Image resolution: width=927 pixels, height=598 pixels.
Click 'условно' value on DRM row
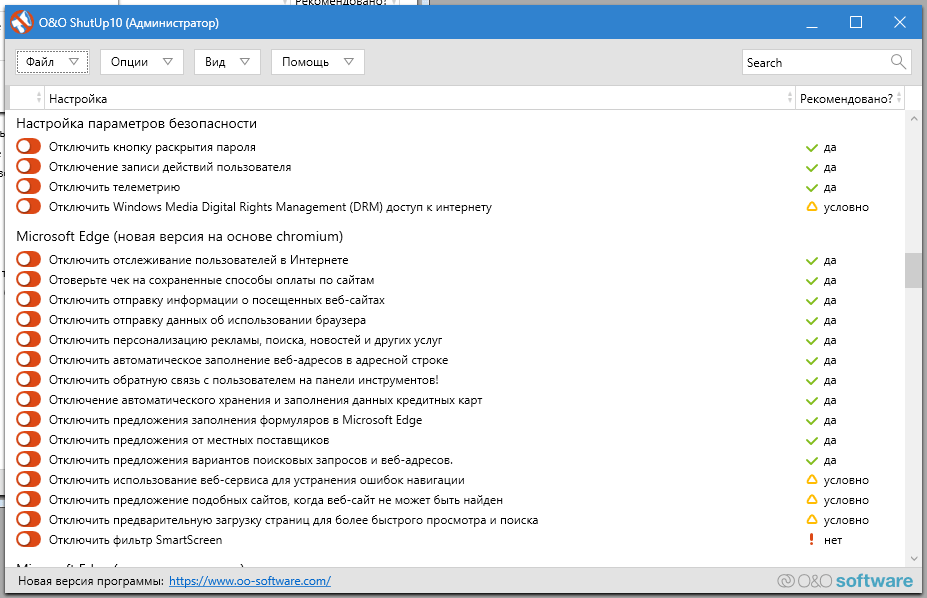(846, 207)
